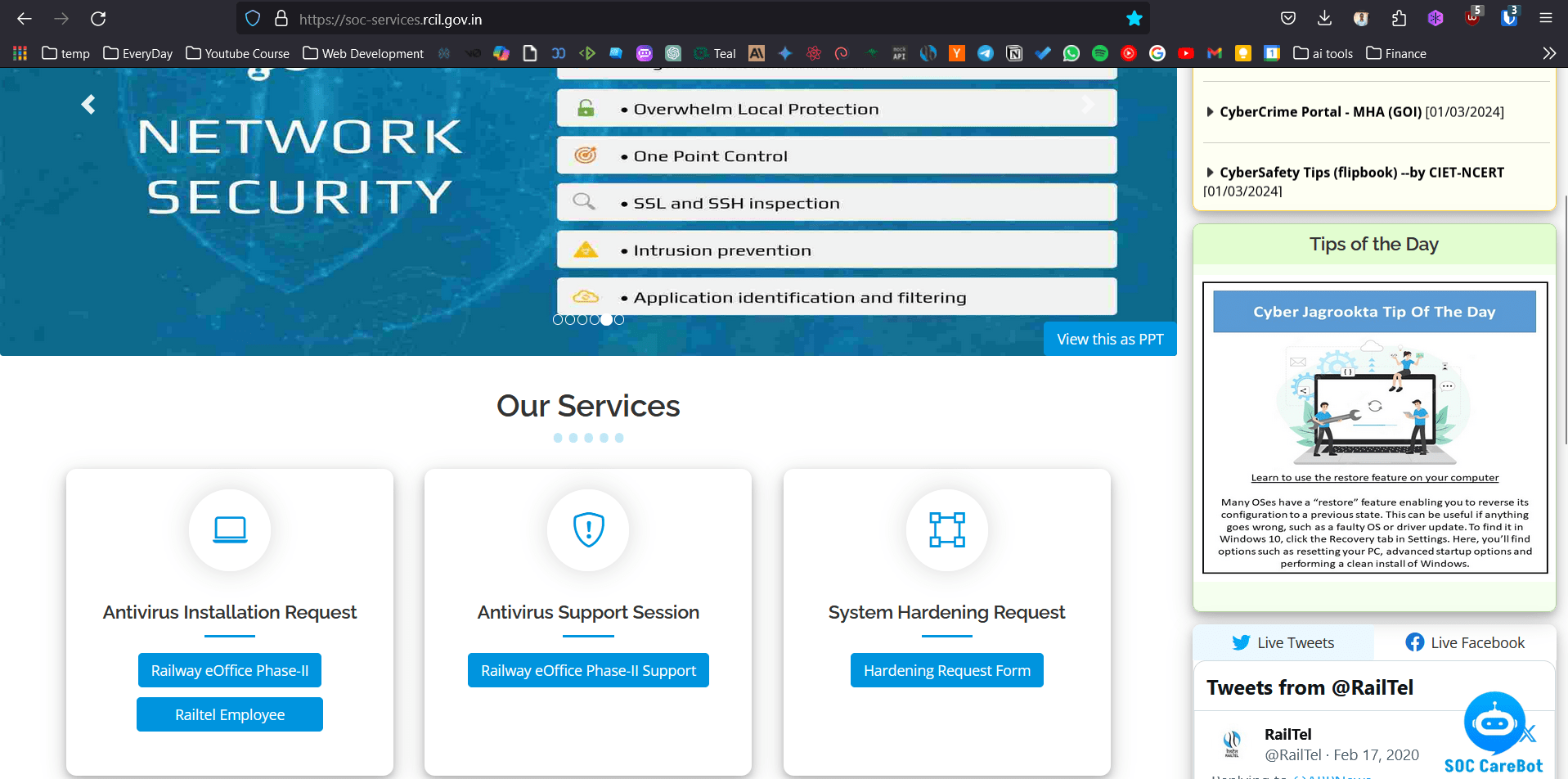
Task: Open the Bitwarden extension icon
Action: tap(1509, 19)
